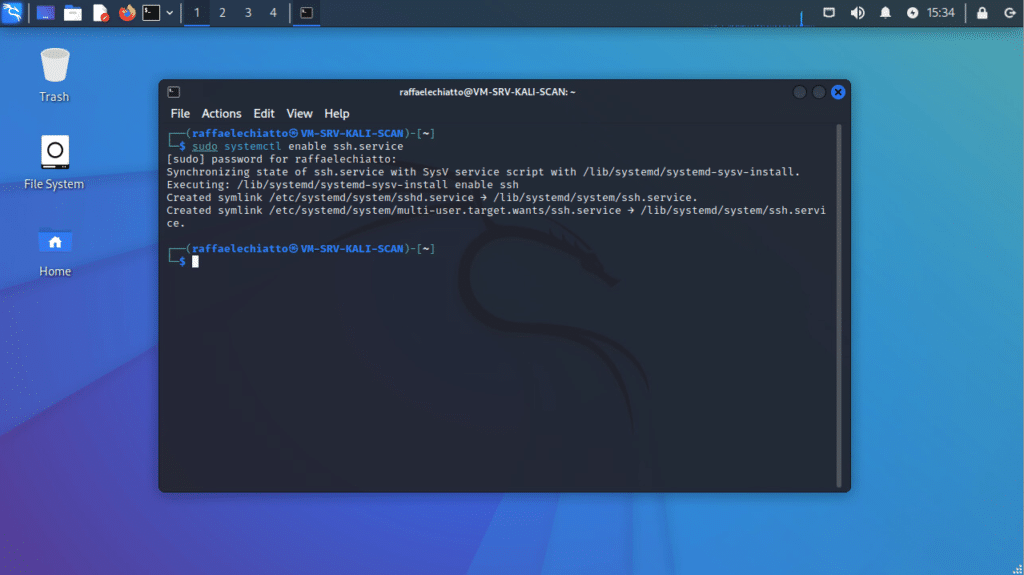1024x575 pixels.
Task: Click the log out panel icon
Action: coord(1009,12)
